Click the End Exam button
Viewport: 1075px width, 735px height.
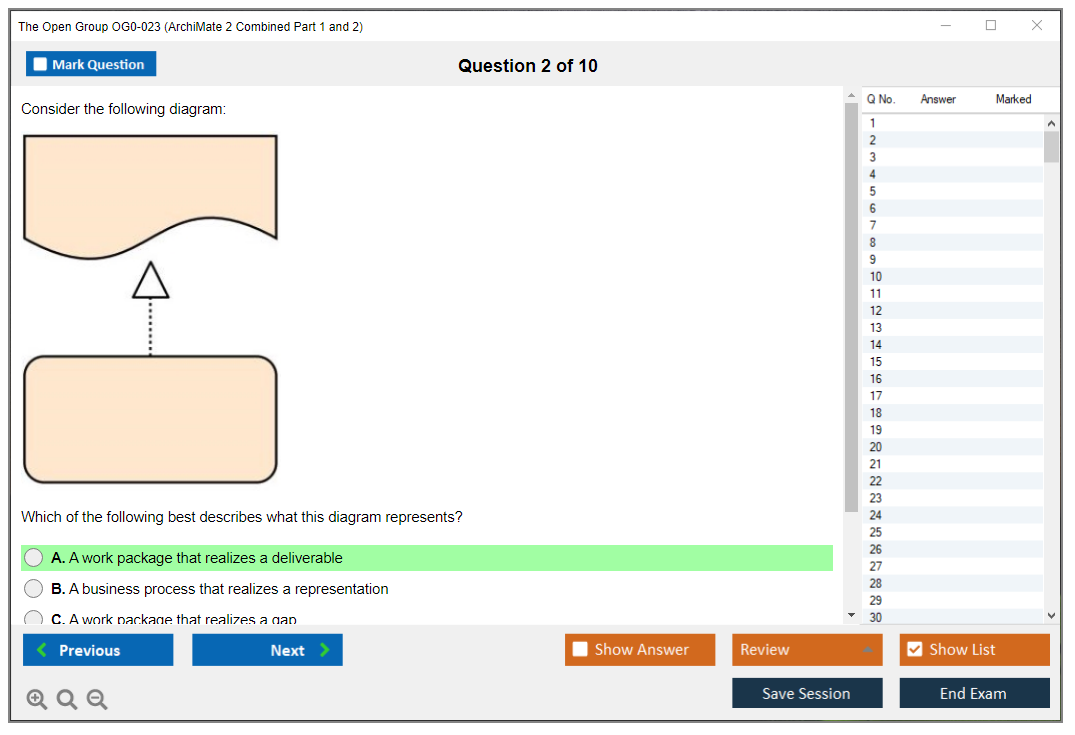coord(974,693)
